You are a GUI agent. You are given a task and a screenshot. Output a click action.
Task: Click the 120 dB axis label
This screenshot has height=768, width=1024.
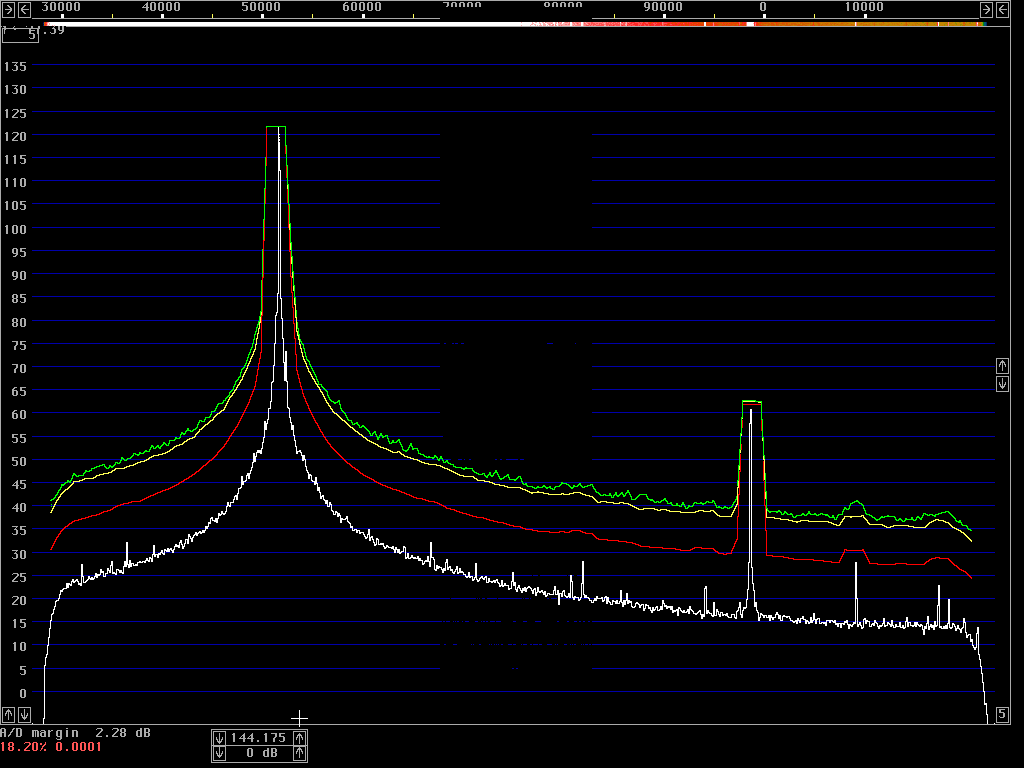[15, 136]
